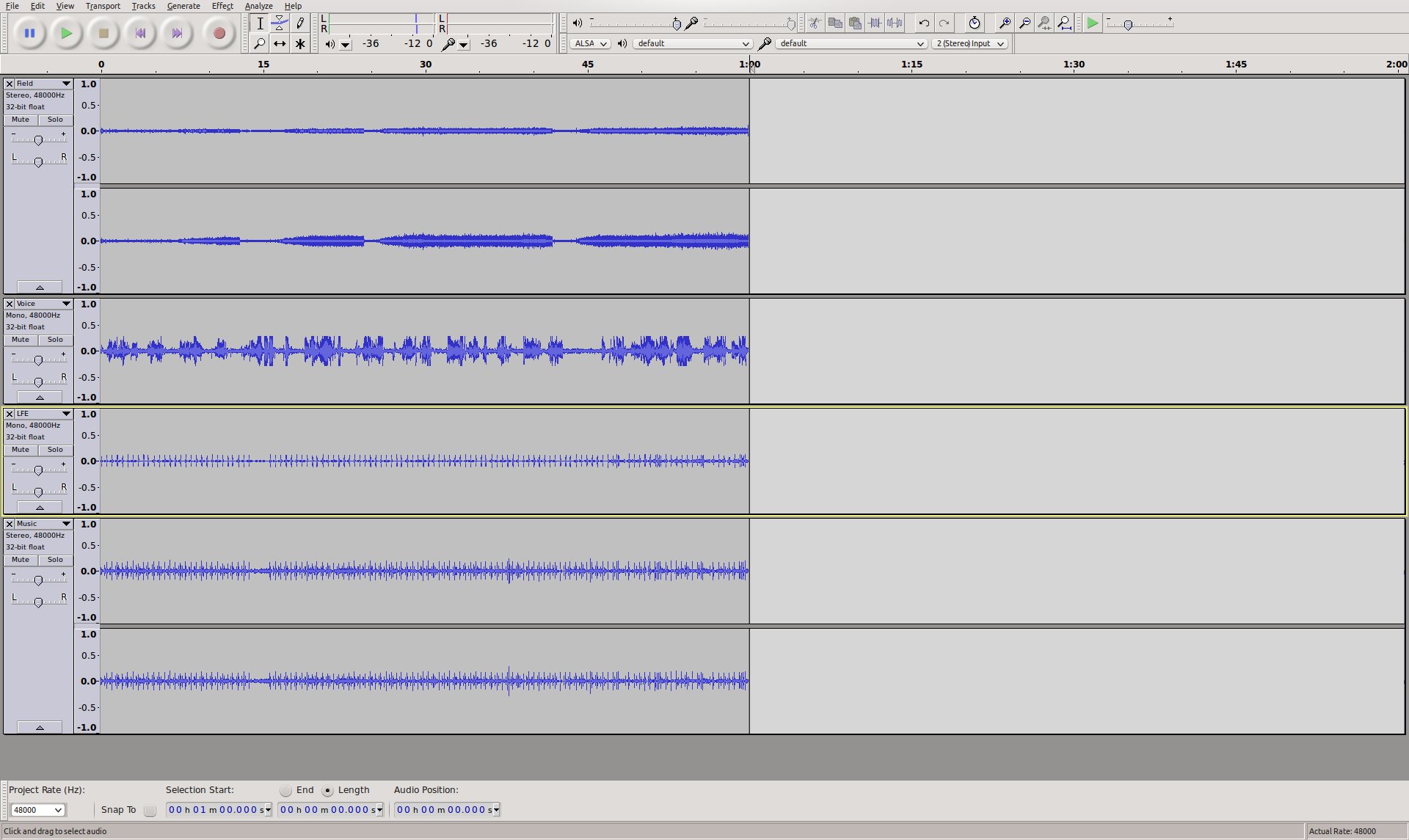
Task: Click the Fit Project zoom icon
Action: click(1065, 23)
